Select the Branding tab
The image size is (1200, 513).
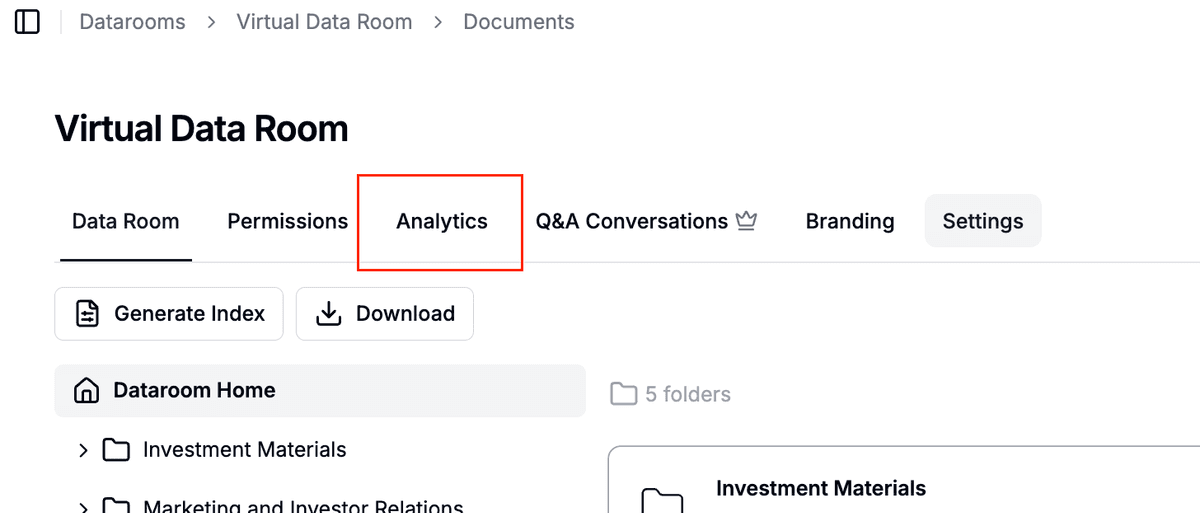tap(850, 221)
